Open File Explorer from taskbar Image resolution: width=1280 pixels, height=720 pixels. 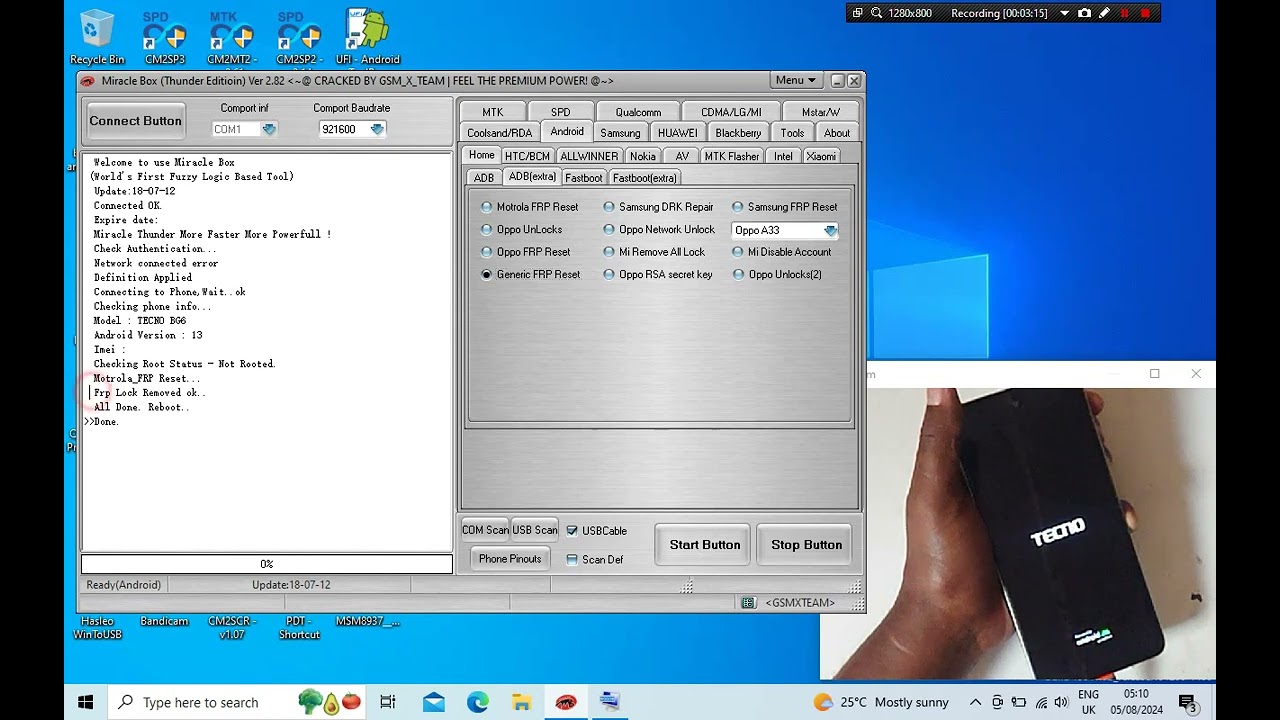[x=521, y=702]
